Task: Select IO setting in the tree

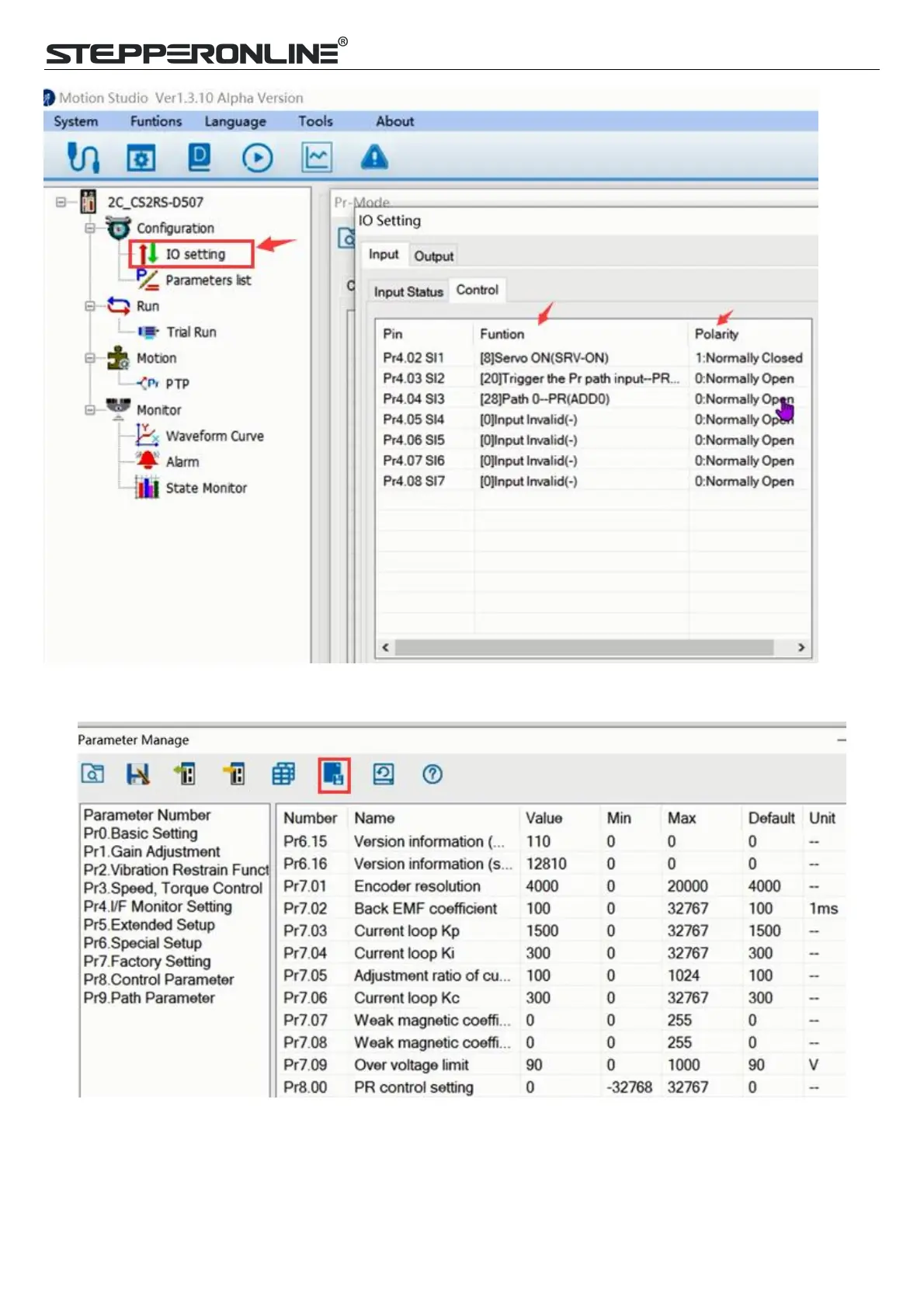Action: [195, 254]
